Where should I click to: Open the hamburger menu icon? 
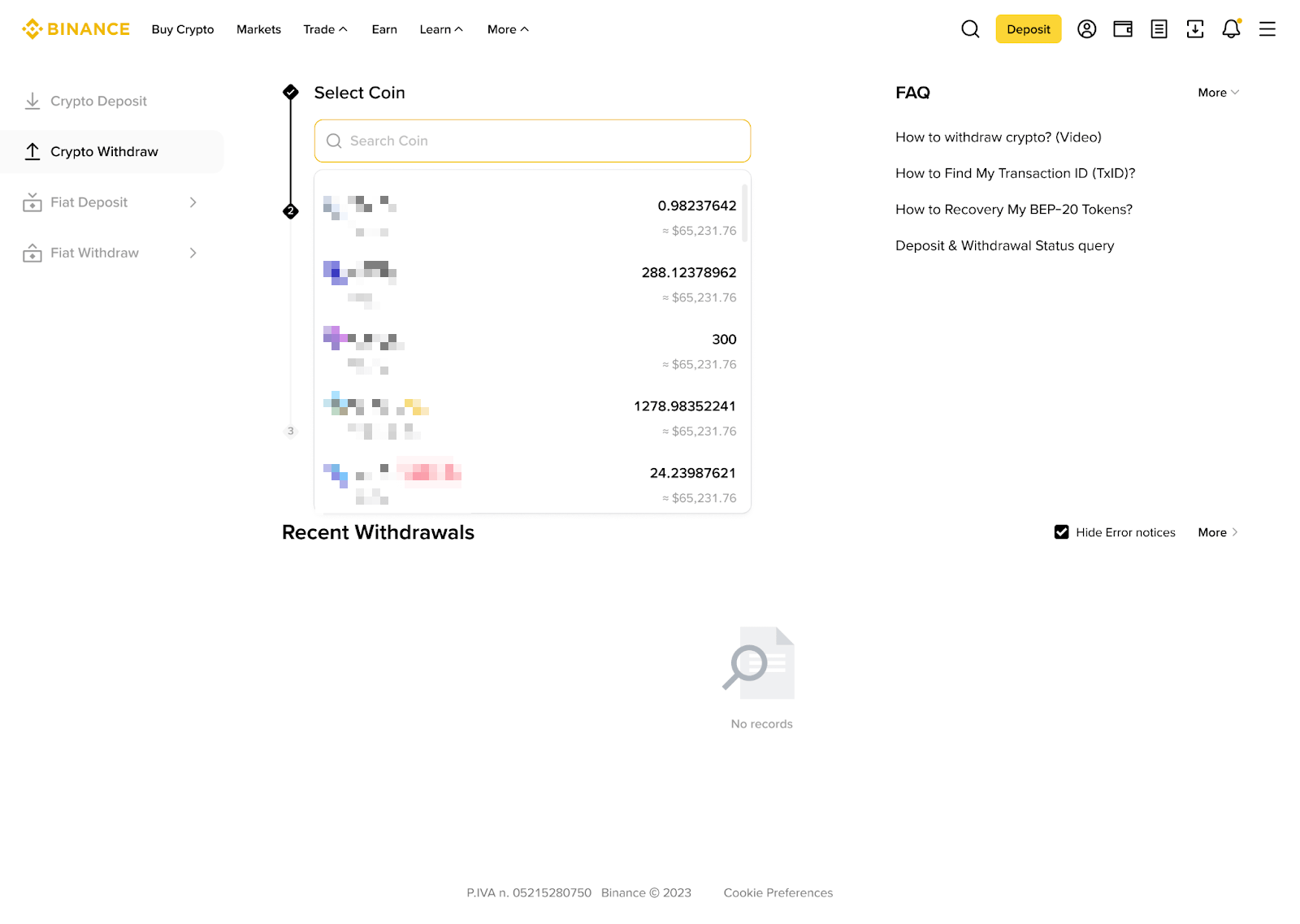[x=1267, y=29]
